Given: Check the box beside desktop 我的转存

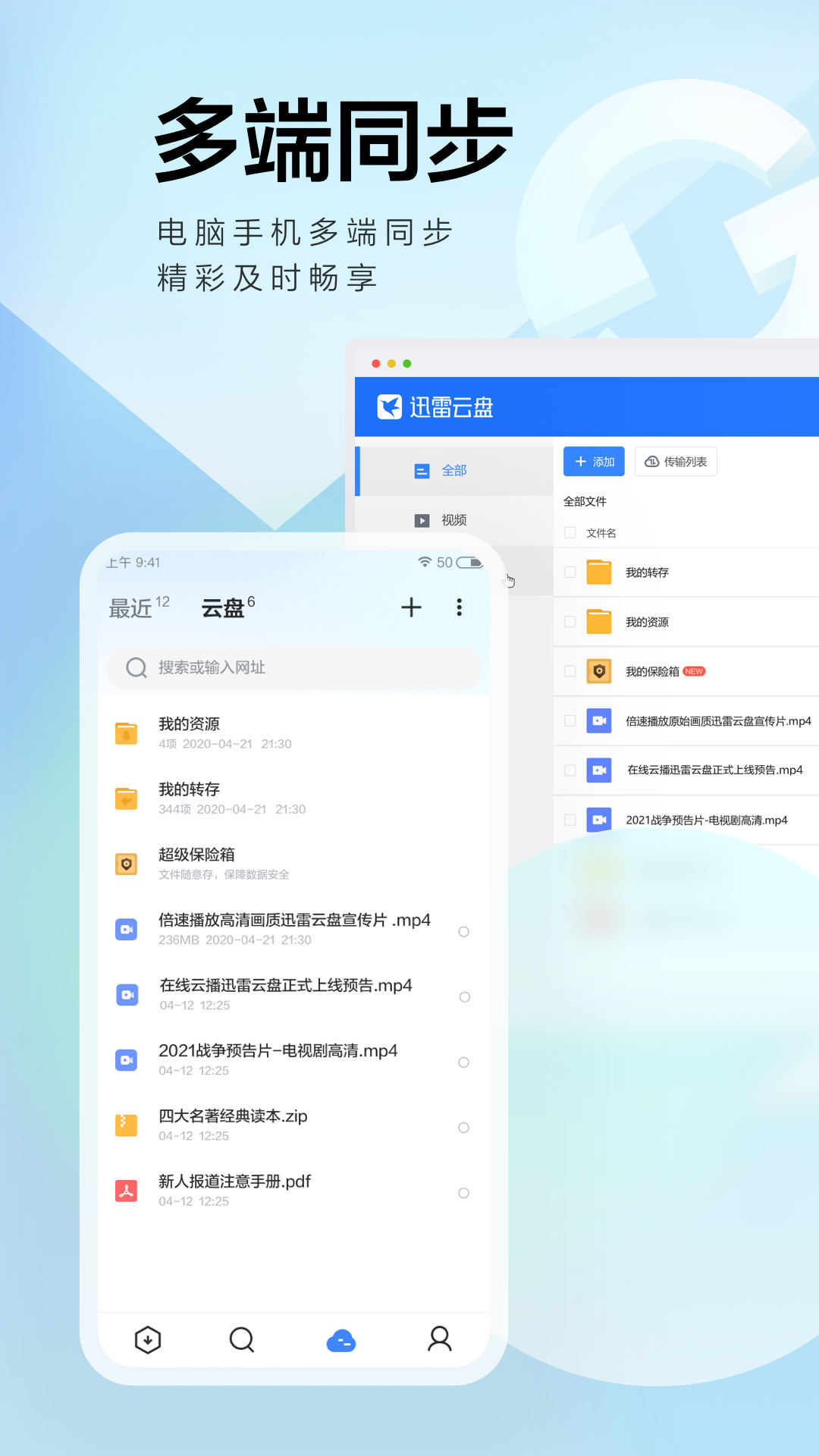Looking at the screenshot, I should click(x=570, y=572).
